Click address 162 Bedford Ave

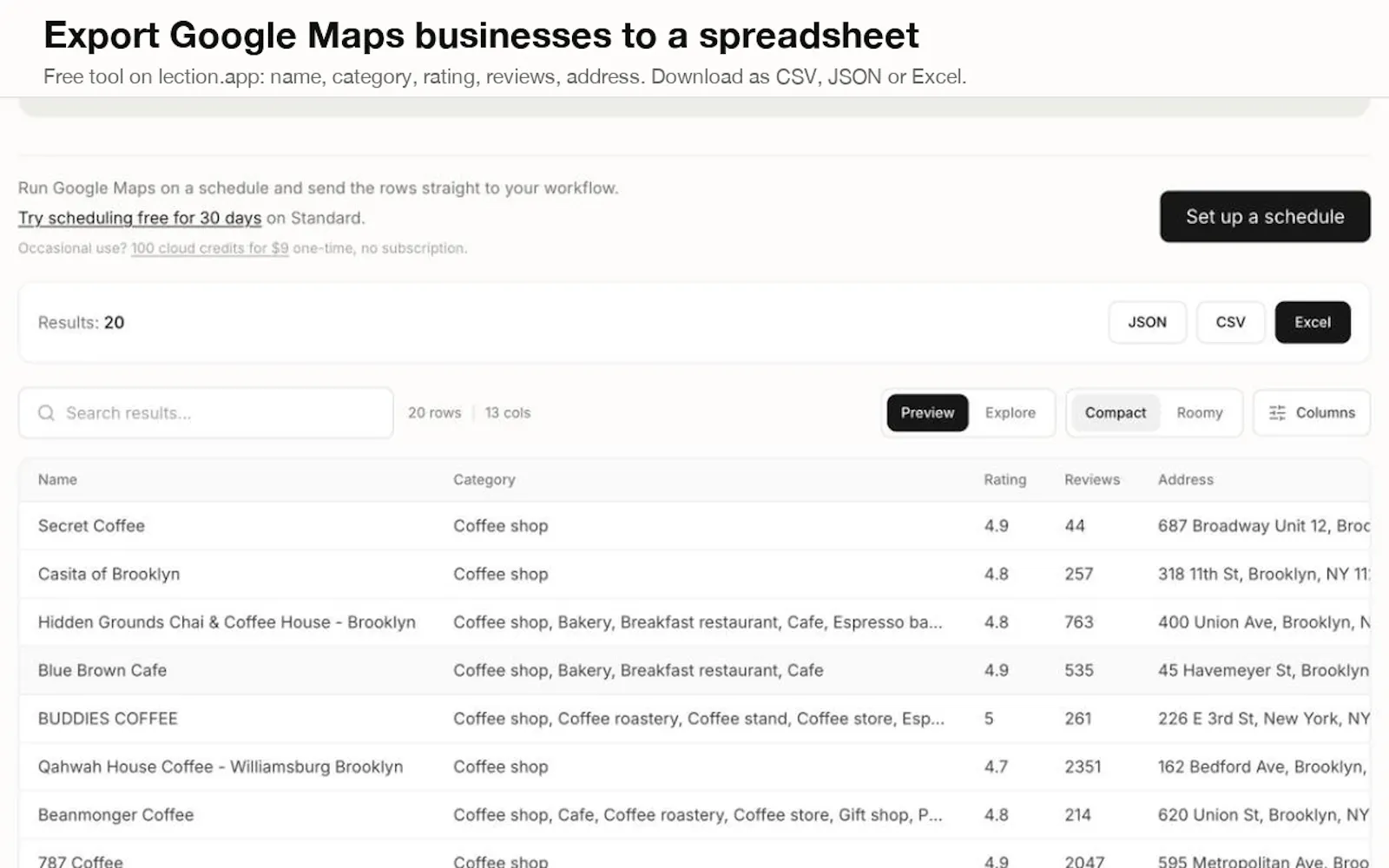(1264, 766)
